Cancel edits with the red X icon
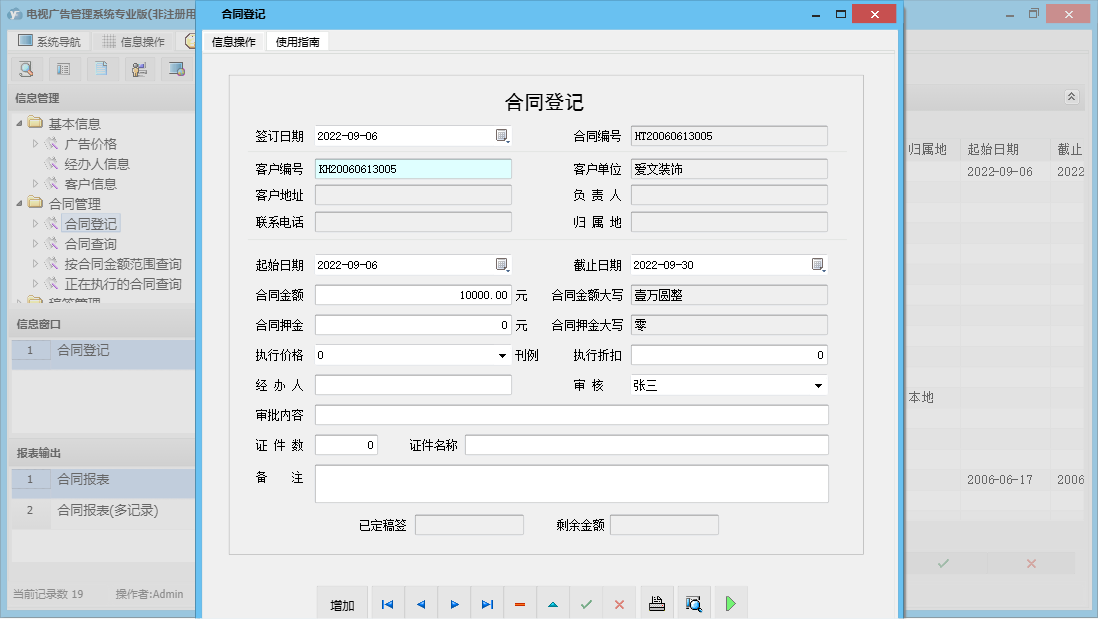The height and width of the screenshot is (635, 1098). (x=619, y=603)
